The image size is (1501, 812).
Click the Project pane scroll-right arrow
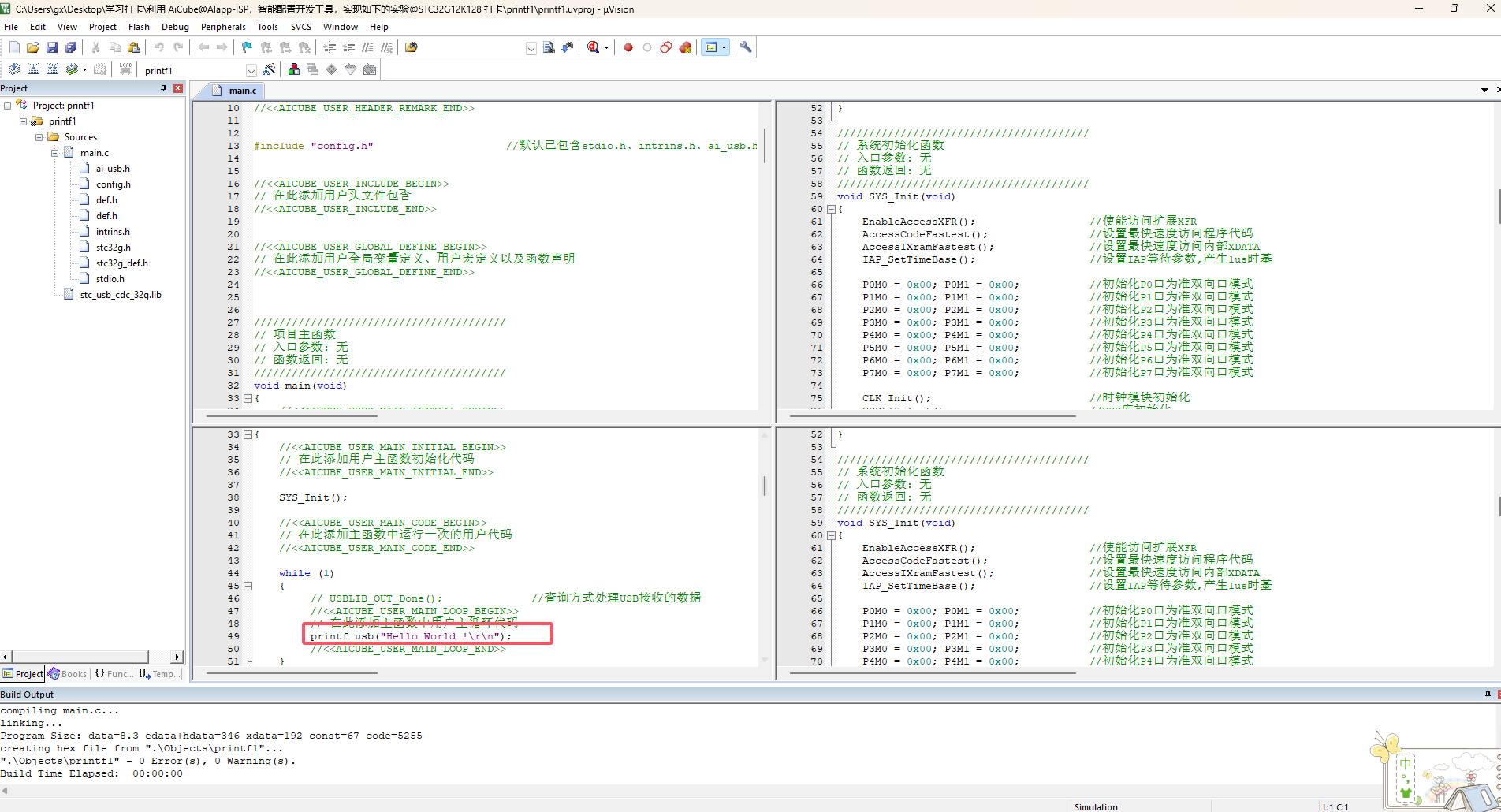177,657
